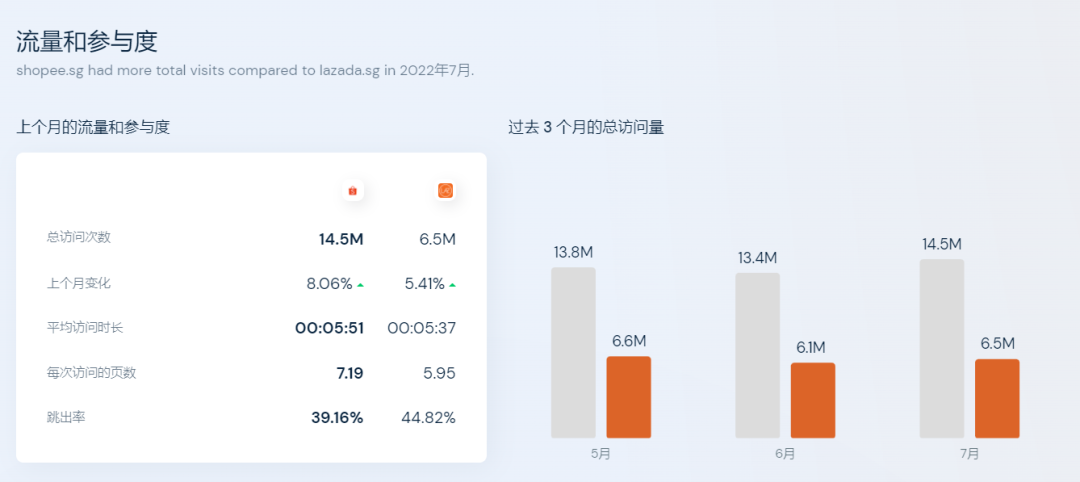
Task: Click the Shopee site icon in the table header
Action: pyautogui.click(x=353, y=191)
